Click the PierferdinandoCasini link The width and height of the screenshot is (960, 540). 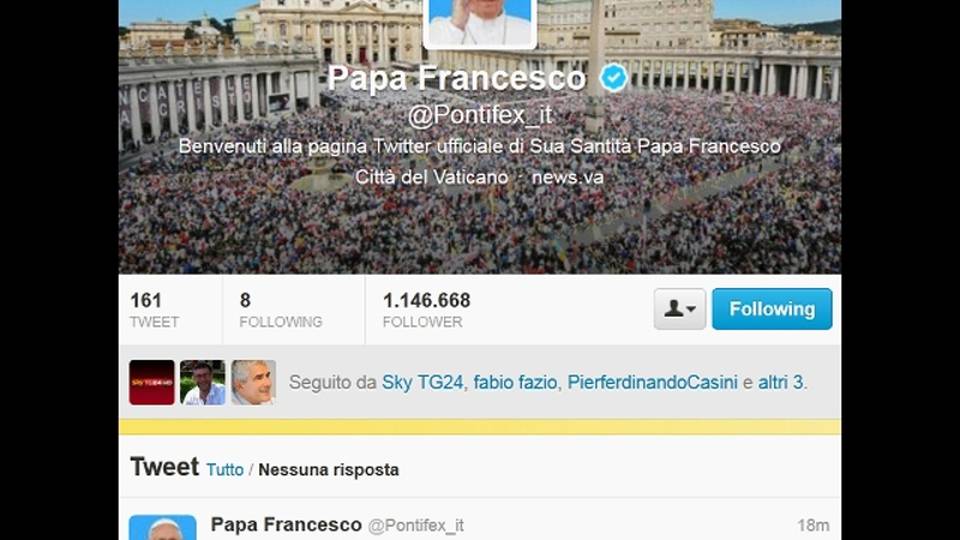(x=652, y=383)
